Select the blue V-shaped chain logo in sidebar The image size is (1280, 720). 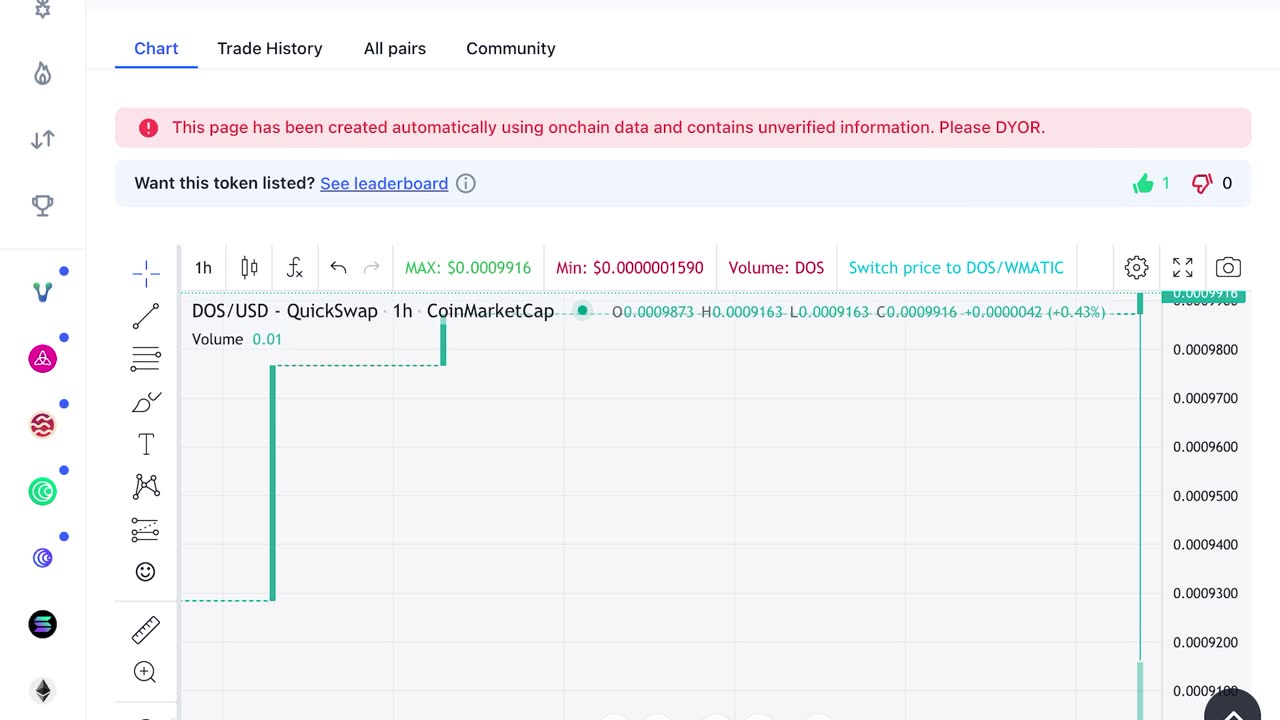coord(42,292)
